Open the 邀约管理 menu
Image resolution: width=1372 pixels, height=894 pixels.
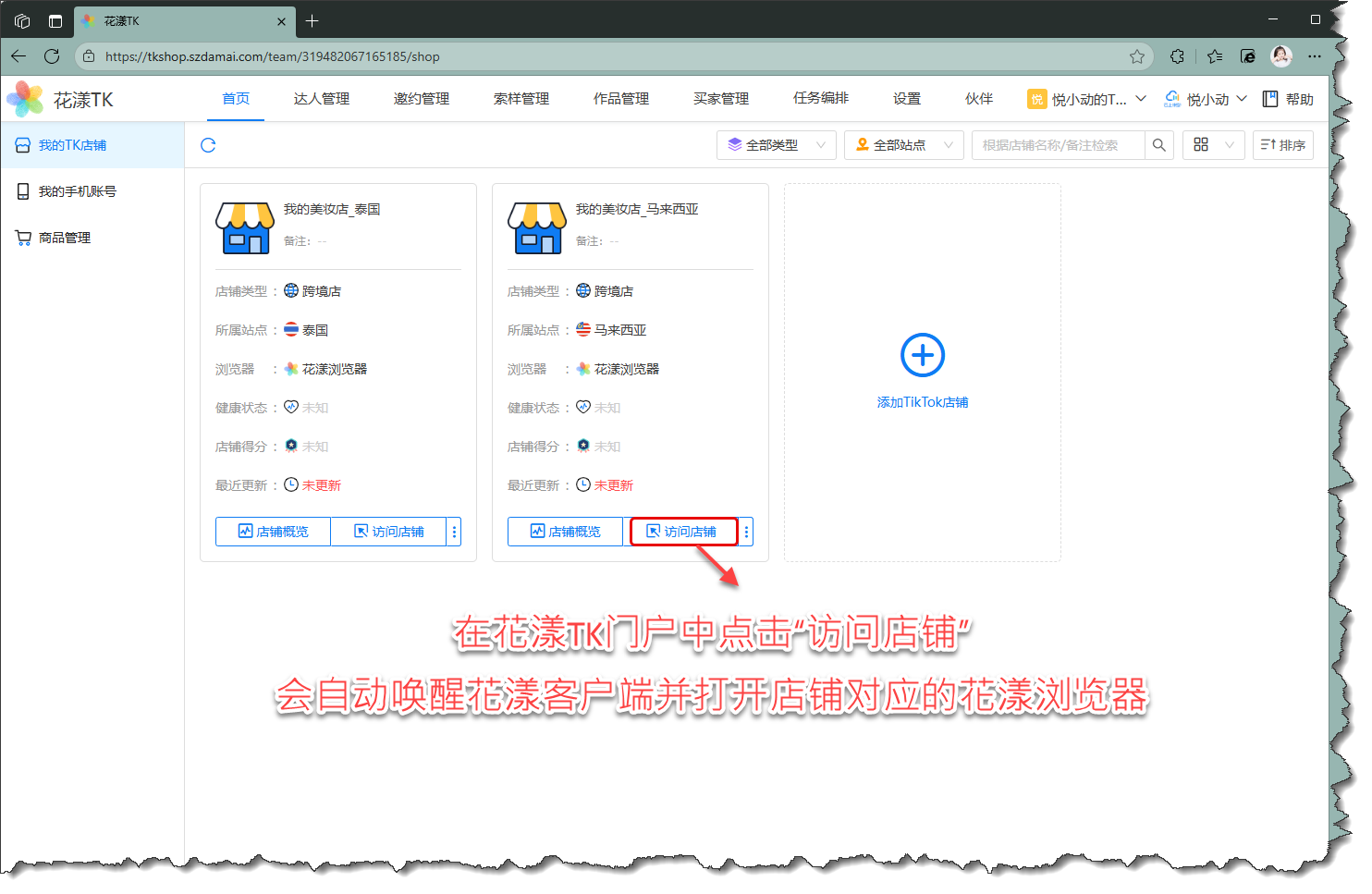[x=422, y=99]
